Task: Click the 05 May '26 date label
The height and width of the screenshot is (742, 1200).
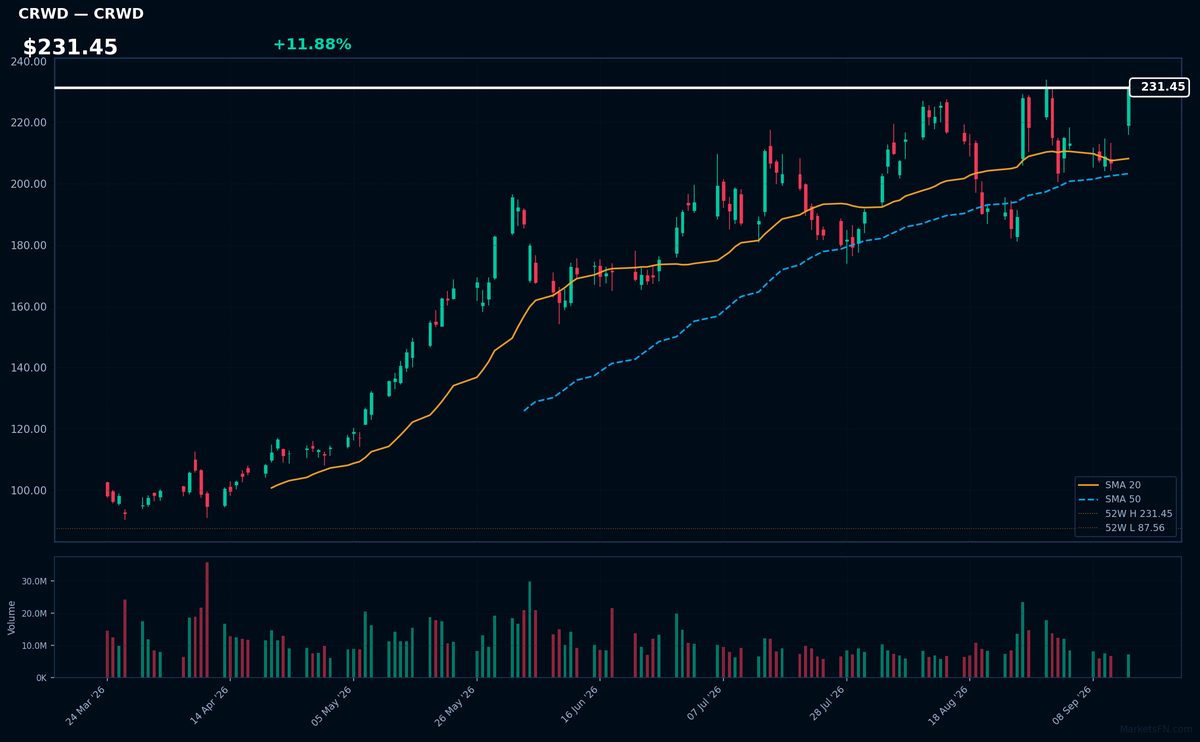Action: pyautogui.click(x=334, y=705)
